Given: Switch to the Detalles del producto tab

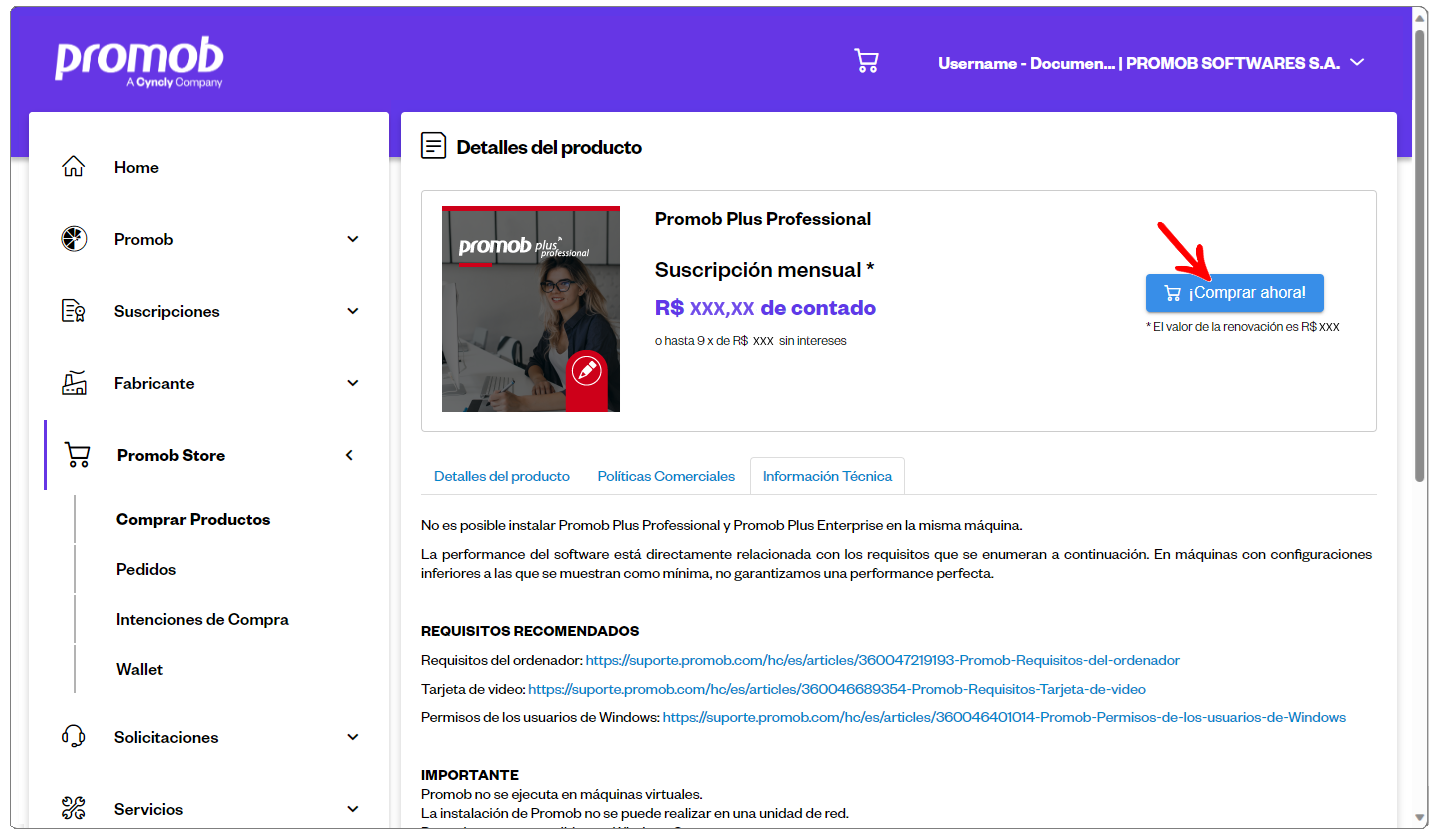Looking at the screenshot, I should click(x=502, y=476).
